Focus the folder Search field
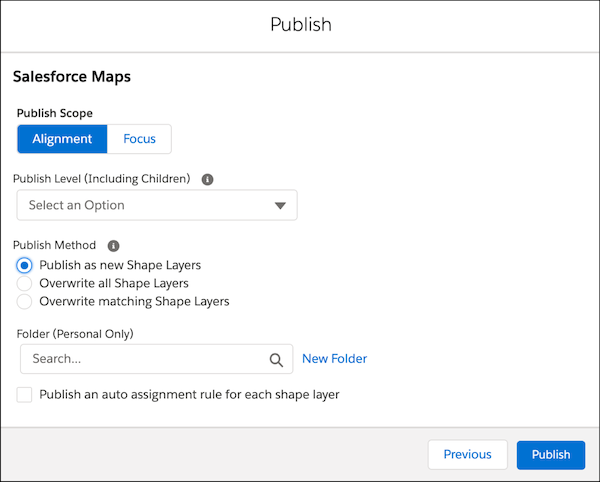Viewport: 600px width, 482px height. 157,359
